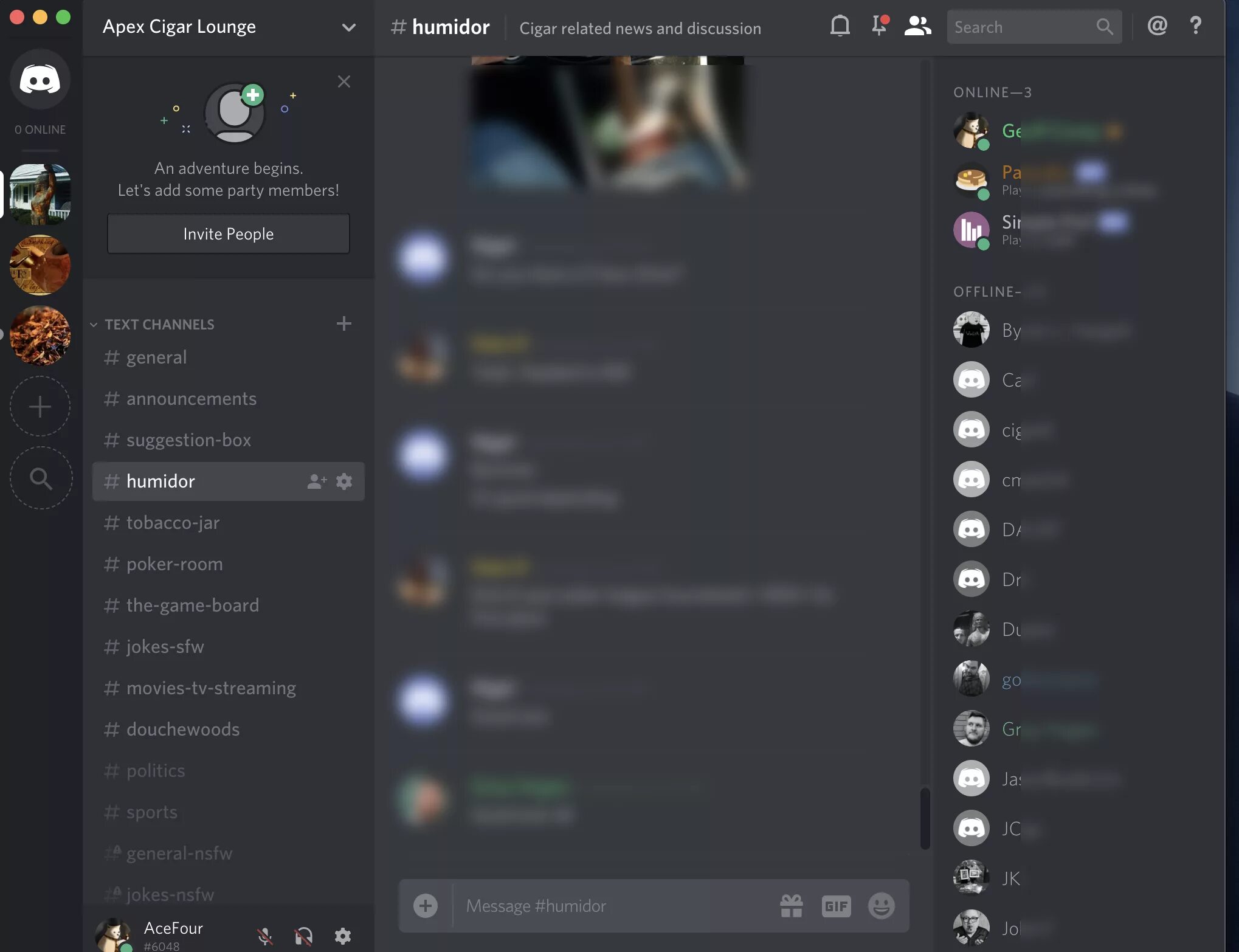Open the GIF picker
1239x952 pixels.
[x=836, y=906]
